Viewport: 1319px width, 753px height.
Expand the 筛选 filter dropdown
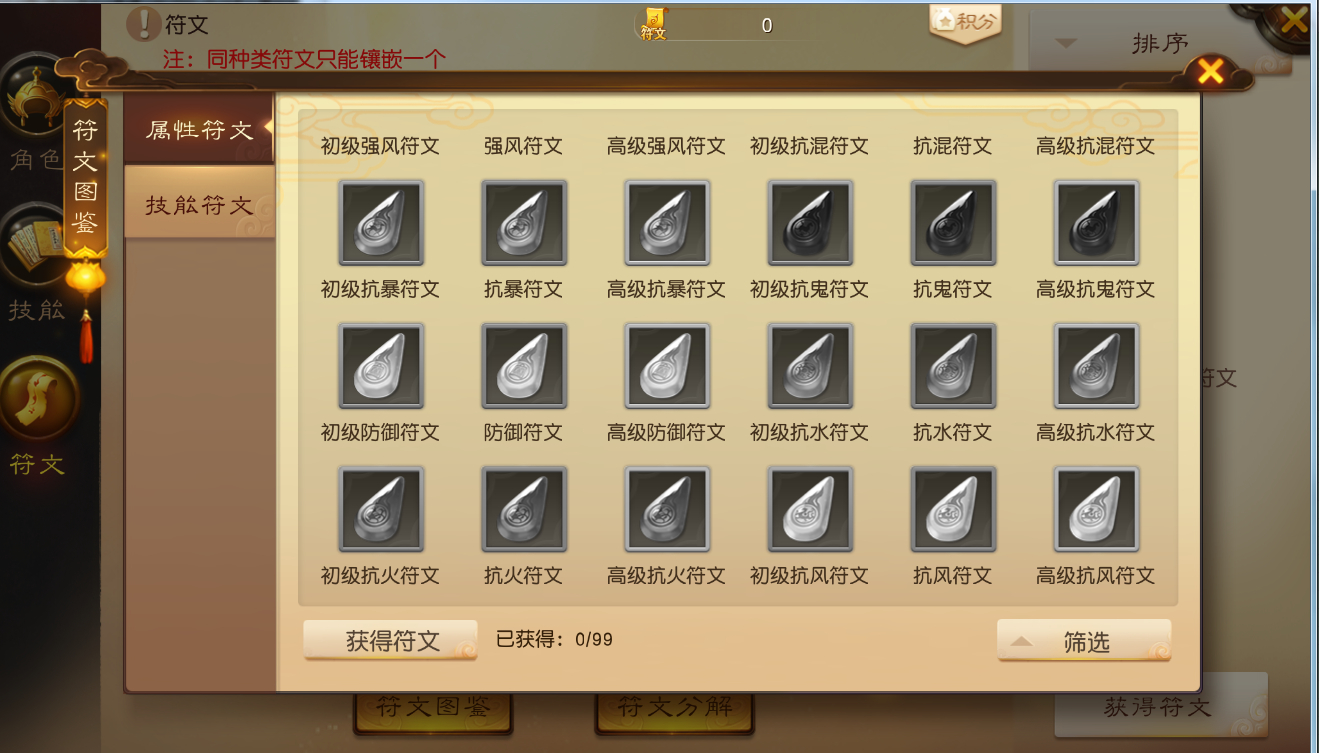(x=1084, y=641)
